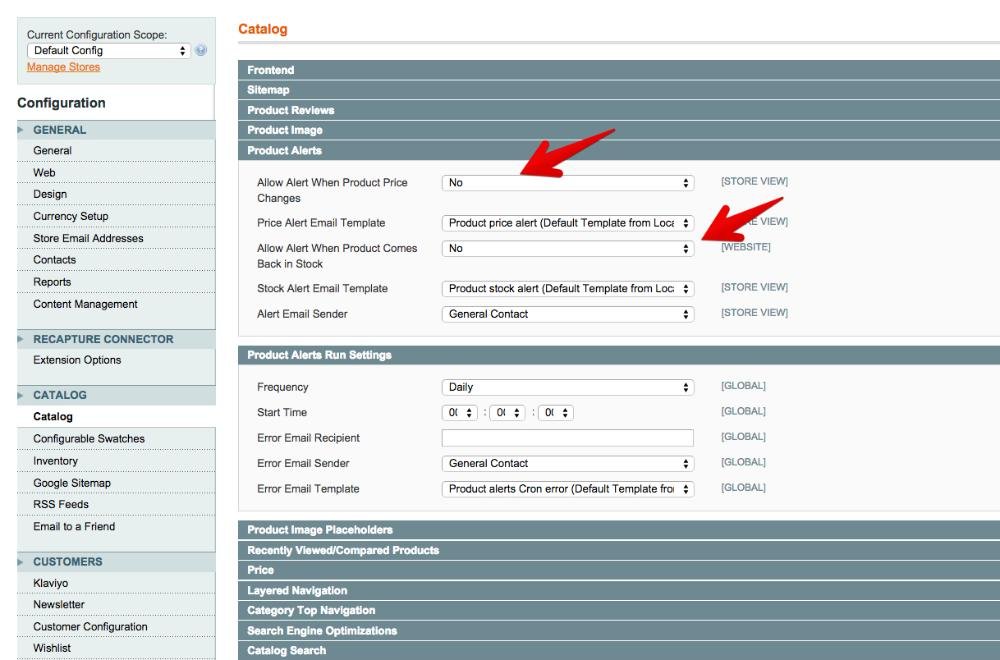1000x660 pixels.
Task: Click the Manage Stores link
Action: click(x=63, y=67)
